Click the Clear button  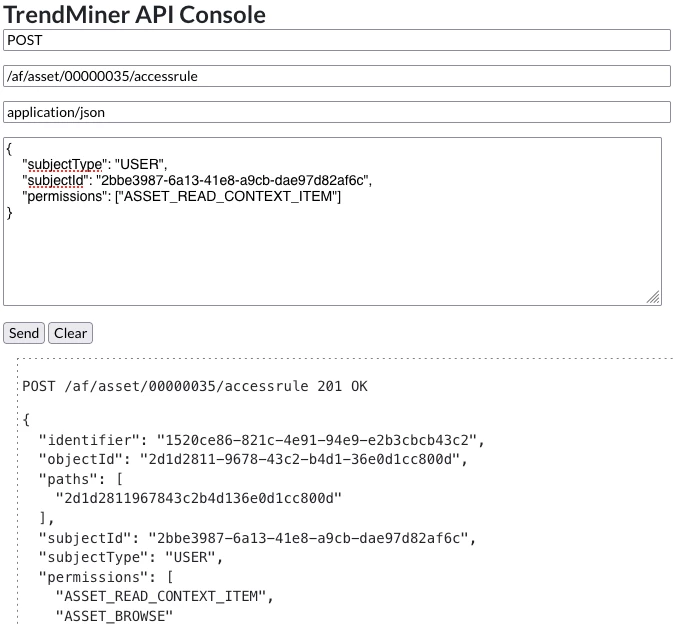pos(70,333)
